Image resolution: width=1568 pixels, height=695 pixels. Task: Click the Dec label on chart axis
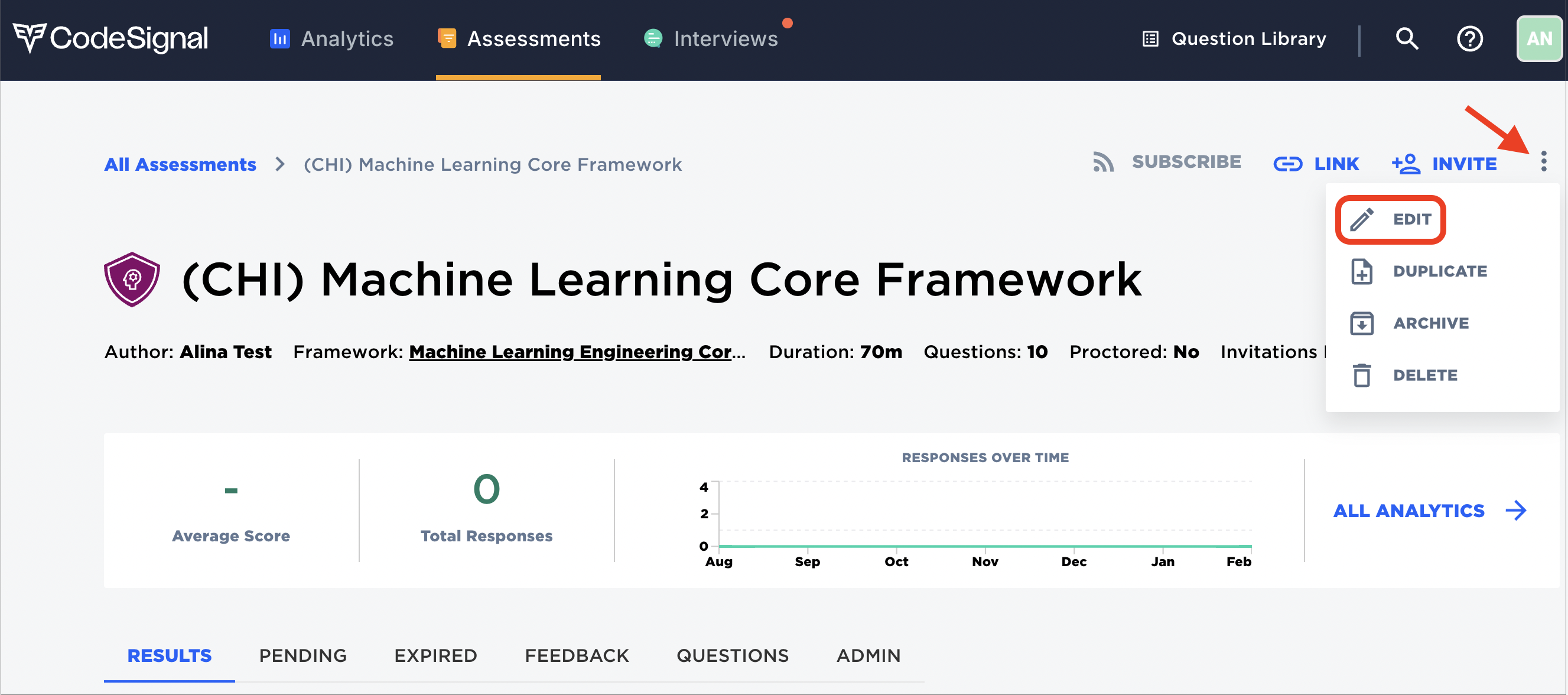click(1073, 561)
